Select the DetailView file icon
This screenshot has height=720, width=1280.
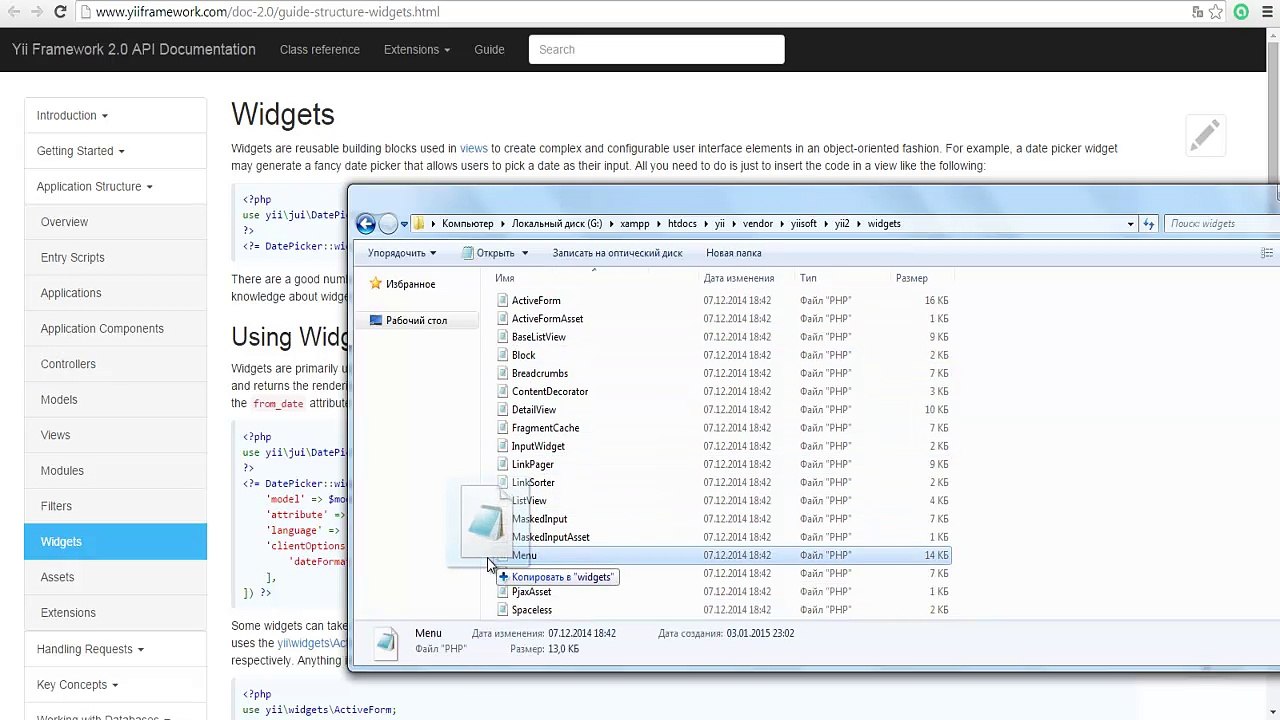(x=503, y=409)
